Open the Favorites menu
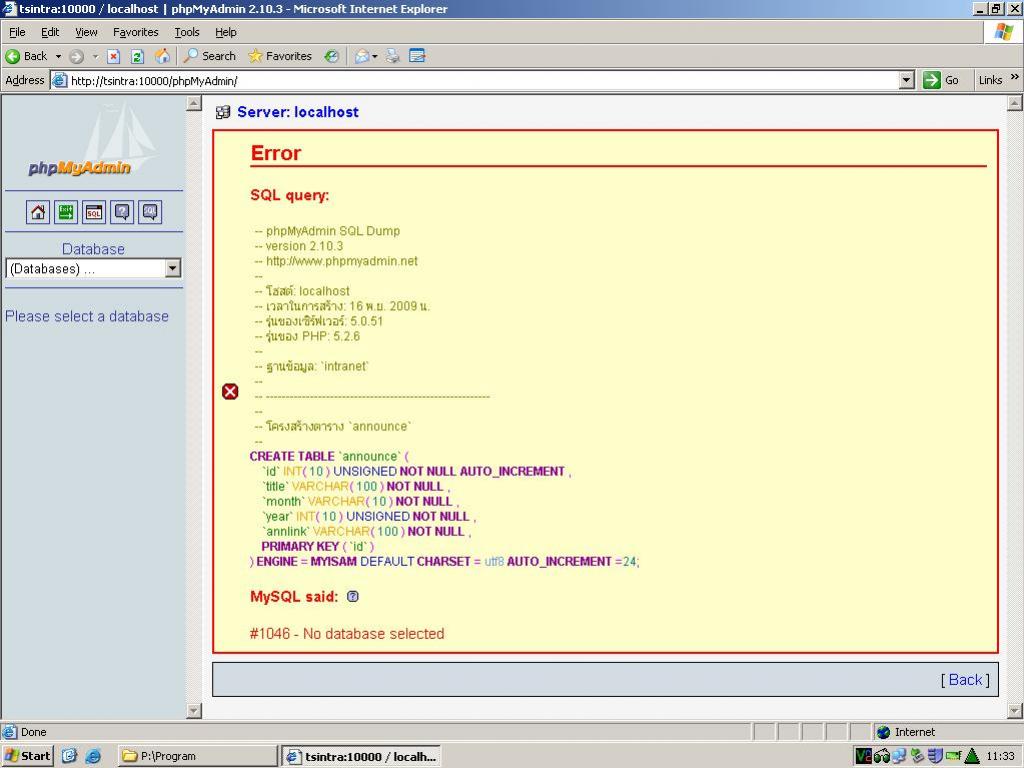 coord(136,32)
